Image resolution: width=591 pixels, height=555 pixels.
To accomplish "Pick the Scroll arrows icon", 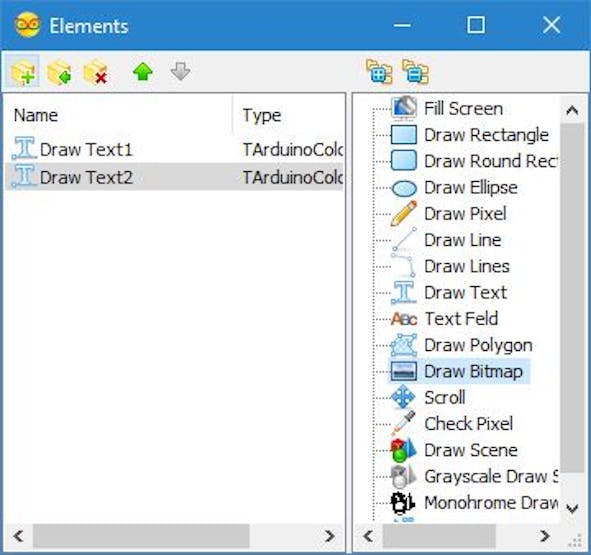I will pos(403,397).
